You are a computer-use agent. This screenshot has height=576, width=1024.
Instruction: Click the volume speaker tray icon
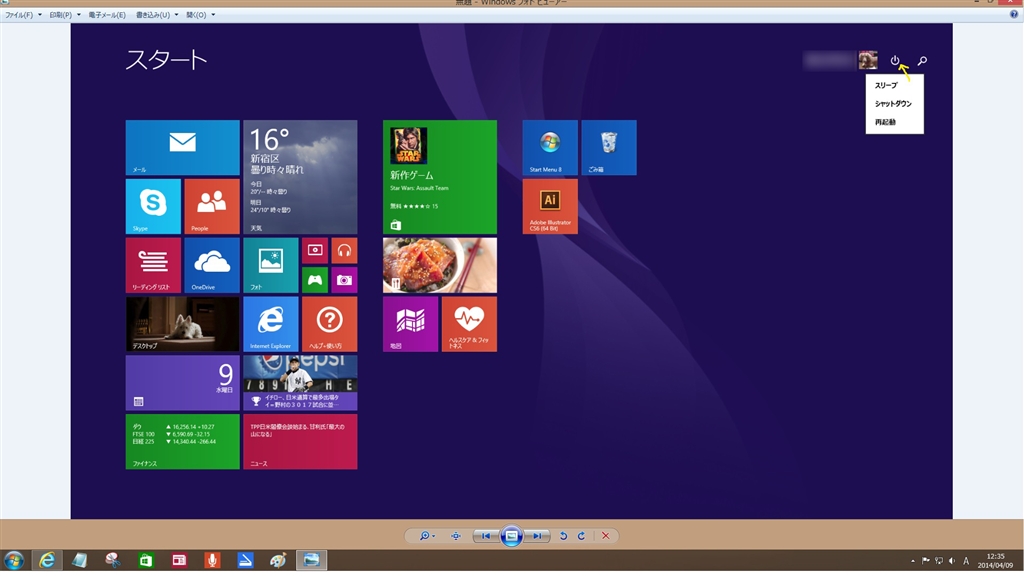952,561
